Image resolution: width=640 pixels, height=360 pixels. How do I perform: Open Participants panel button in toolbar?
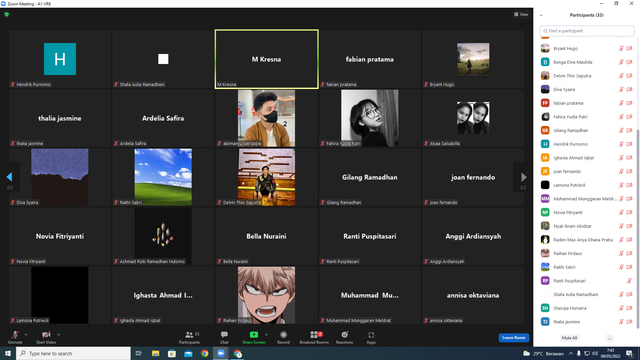coord(189,337)
